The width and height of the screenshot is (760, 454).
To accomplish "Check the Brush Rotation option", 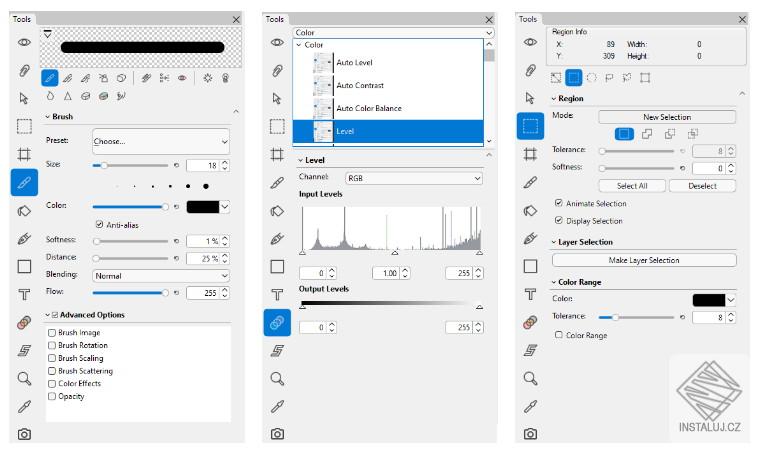I will [x=52, y=345].
